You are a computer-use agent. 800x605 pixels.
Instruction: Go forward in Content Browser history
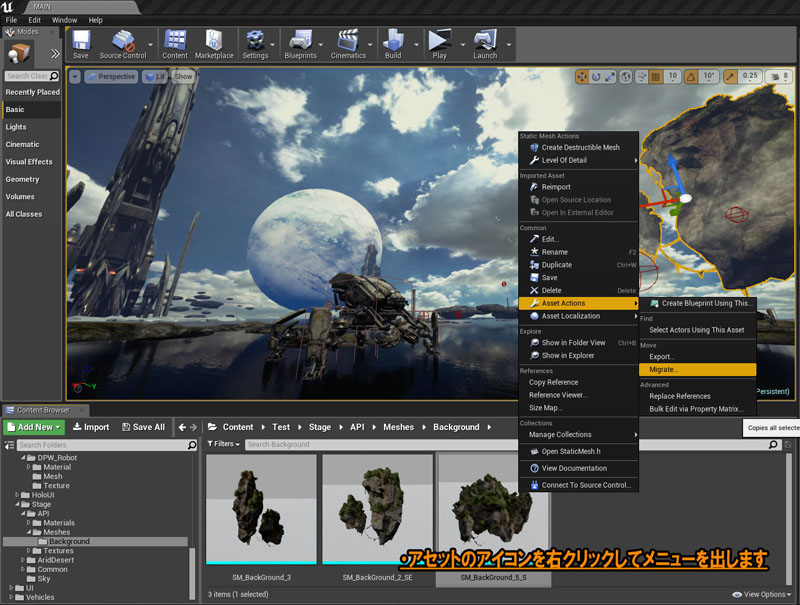(x=193, y=427)
